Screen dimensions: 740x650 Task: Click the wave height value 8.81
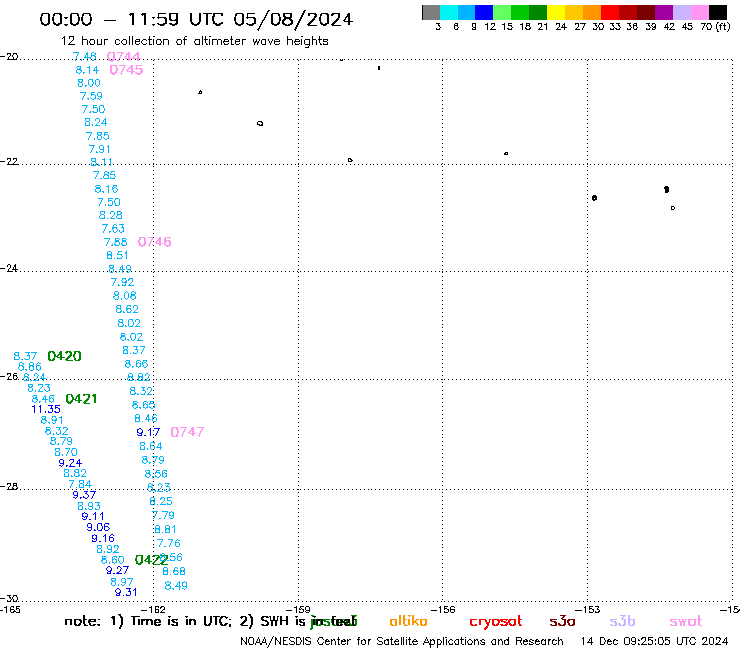[x=165, y=529]
